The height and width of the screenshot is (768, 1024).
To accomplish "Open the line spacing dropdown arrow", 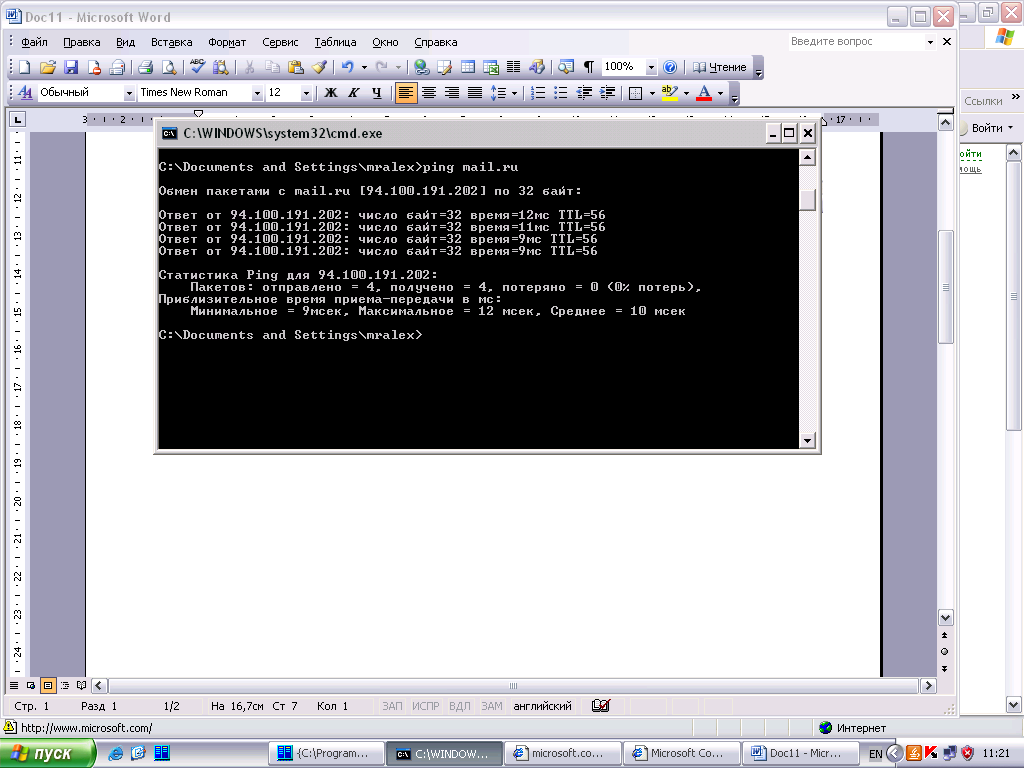I will point(515,93).
